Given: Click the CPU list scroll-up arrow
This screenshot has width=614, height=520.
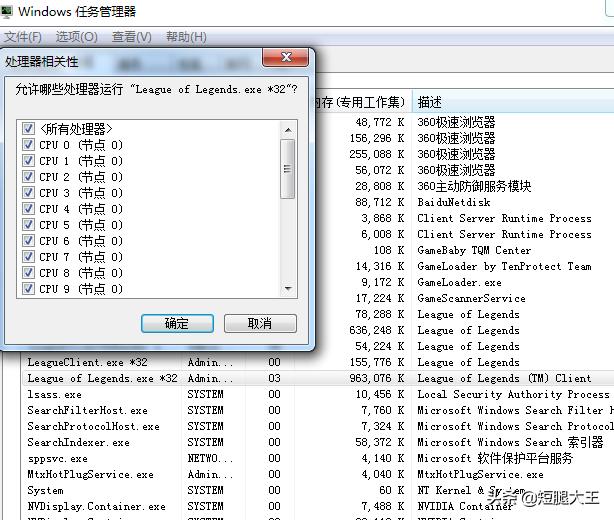Looking at the screenshot, I should pos(288,130).
